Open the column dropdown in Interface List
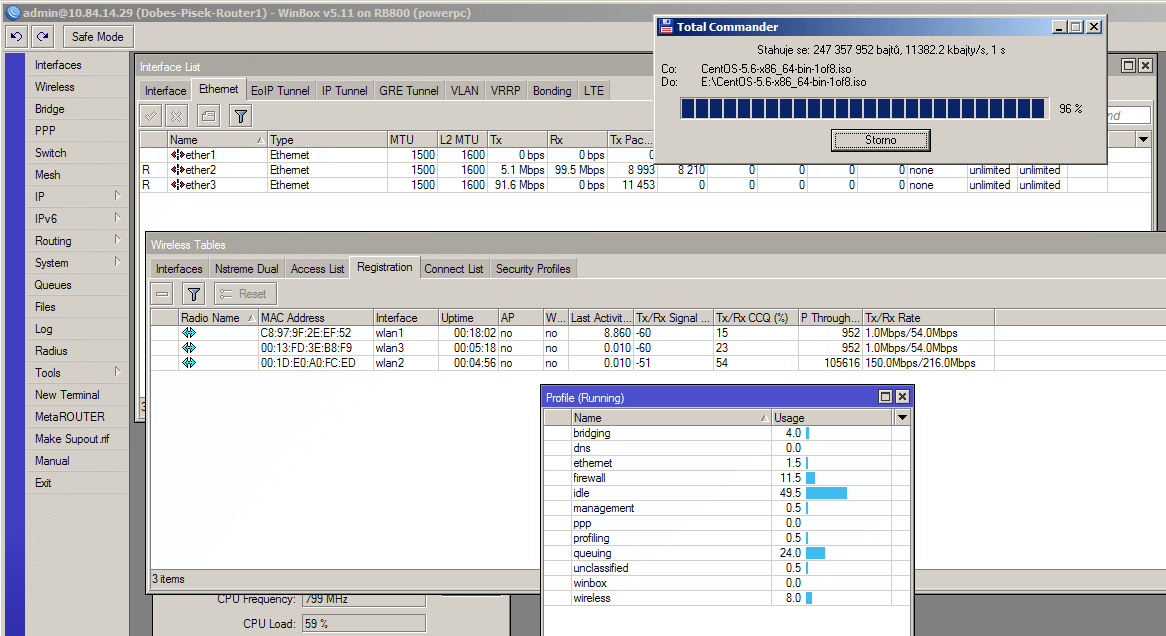This screenshot has width=1166, height=636. pyautogui.click(x=1143, y=139)
